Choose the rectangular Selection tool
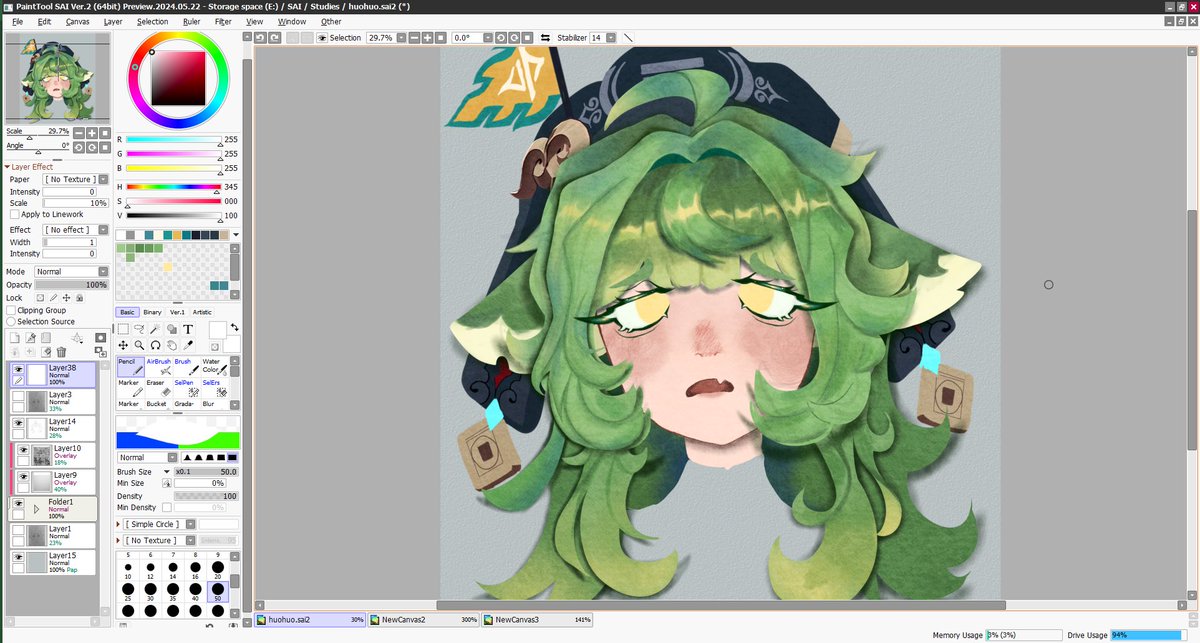This screenshot has width=1200, height=643. [123, 328]
